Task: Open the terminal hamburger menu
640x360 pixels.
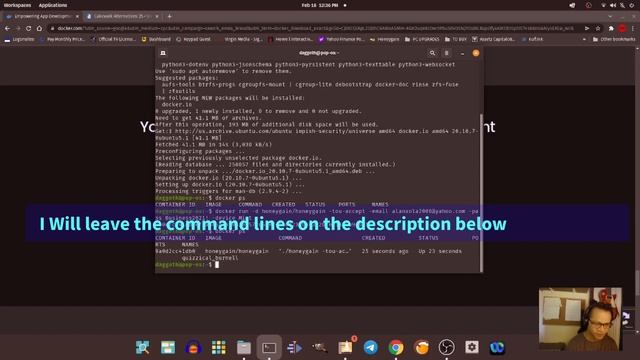Action: pyautogui.click(x=447, y=53)
